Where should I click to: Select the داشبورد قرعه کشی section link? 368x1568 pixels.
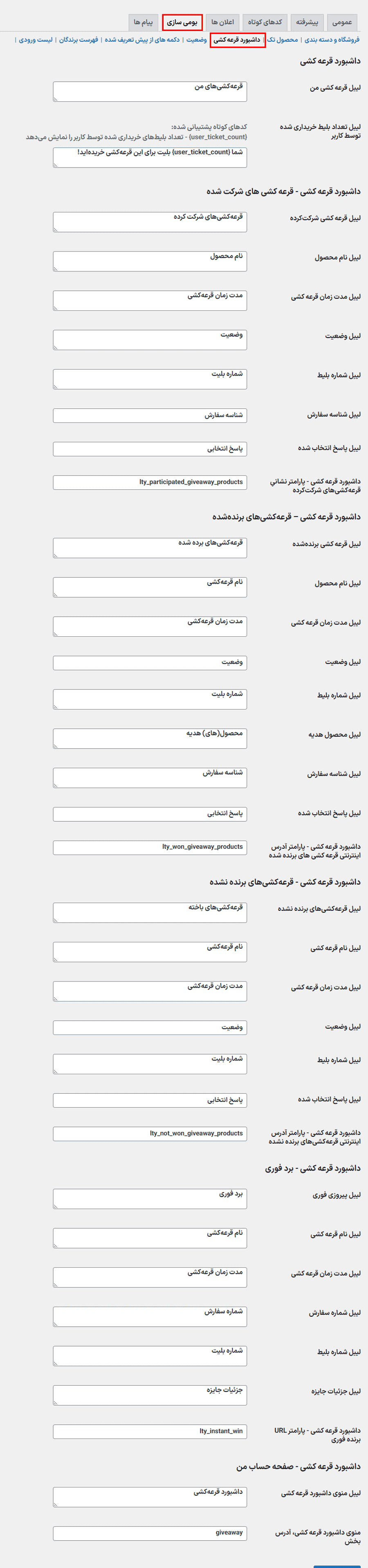point(237,40)
